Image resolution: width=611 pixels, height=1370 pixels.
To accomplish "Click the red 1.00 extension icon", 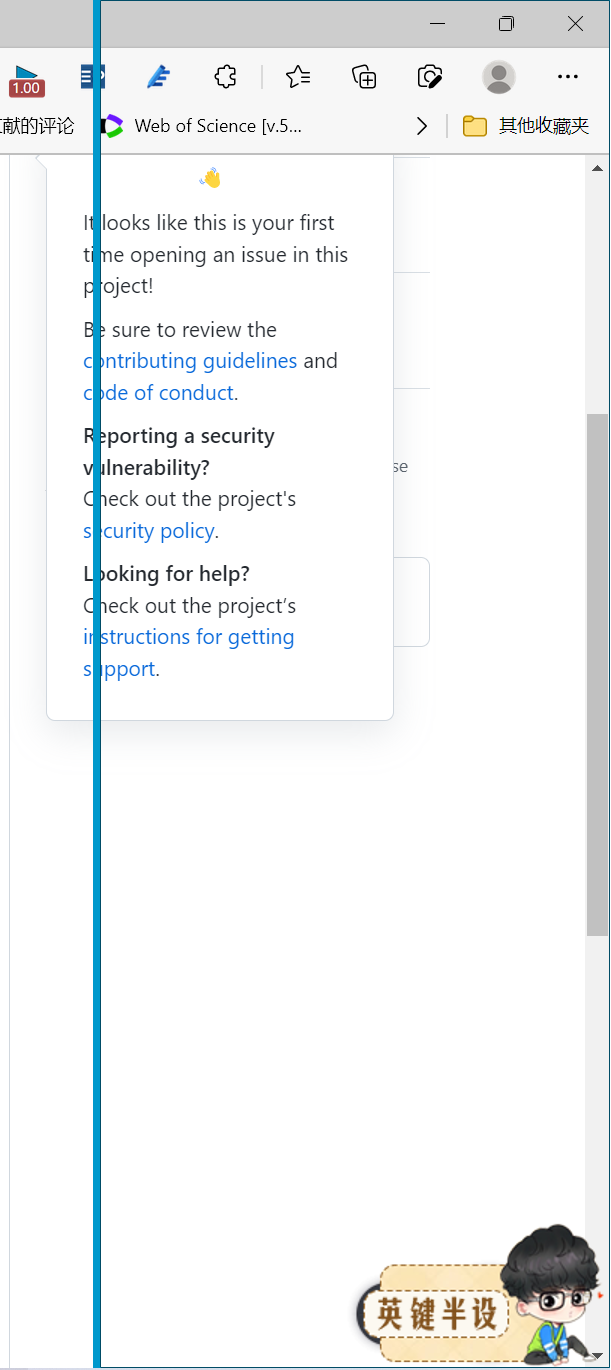I will tap(26, 80).
